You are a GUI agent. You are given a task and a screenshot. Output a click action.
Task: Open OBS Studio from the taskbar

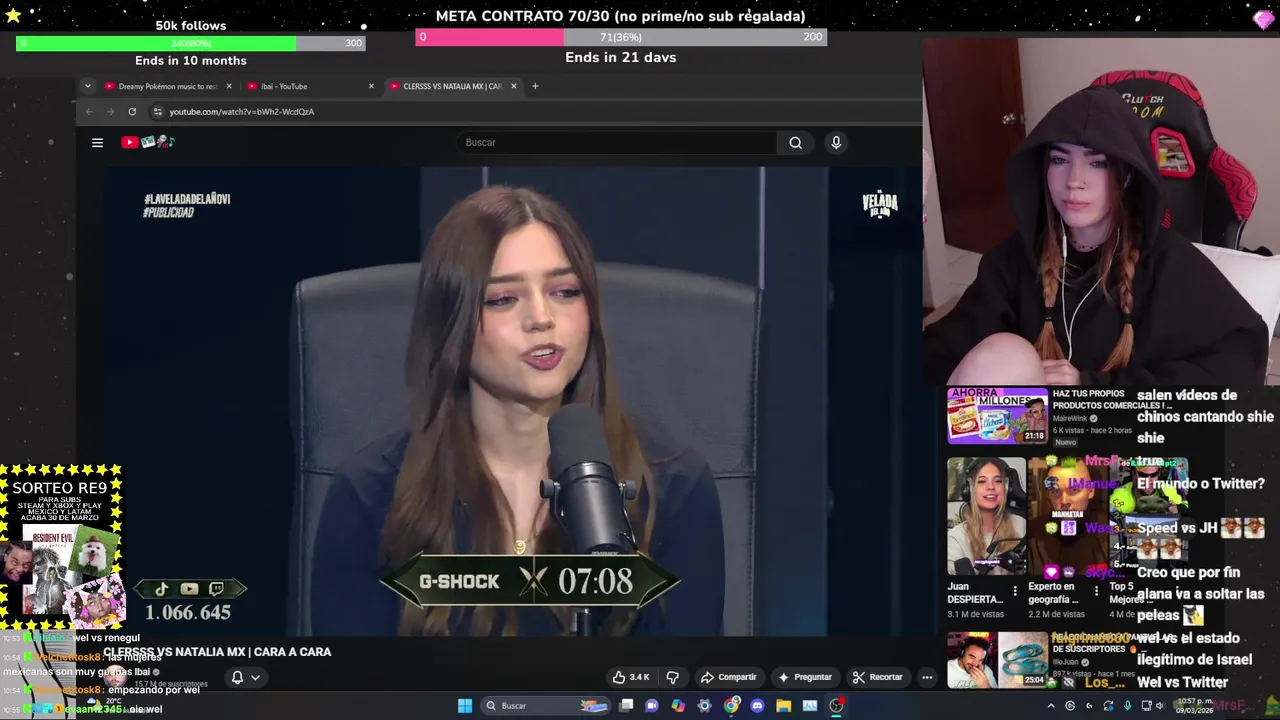[836, 705]
